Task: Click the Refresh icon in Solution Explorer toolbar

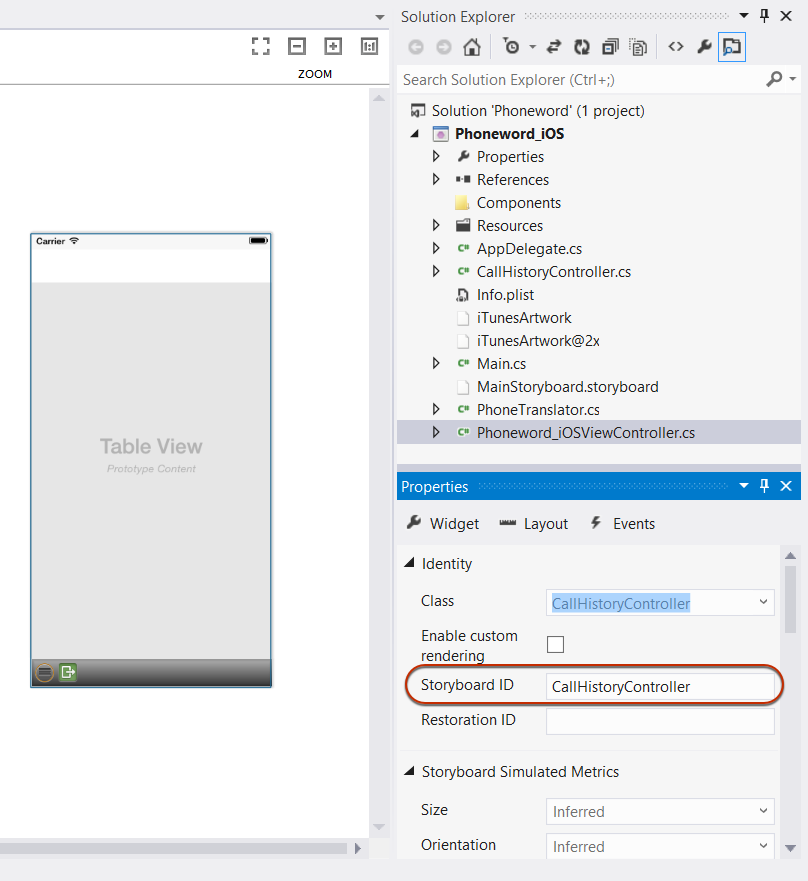Action: click(583, 47)
